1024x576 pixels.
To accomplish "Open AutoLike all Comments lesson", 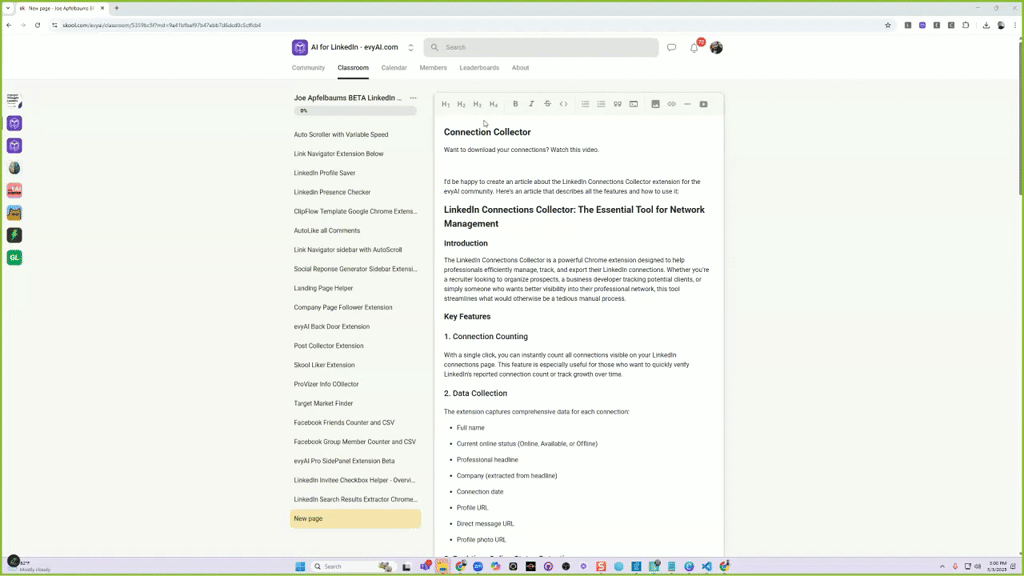I will [x=327, y=231].
